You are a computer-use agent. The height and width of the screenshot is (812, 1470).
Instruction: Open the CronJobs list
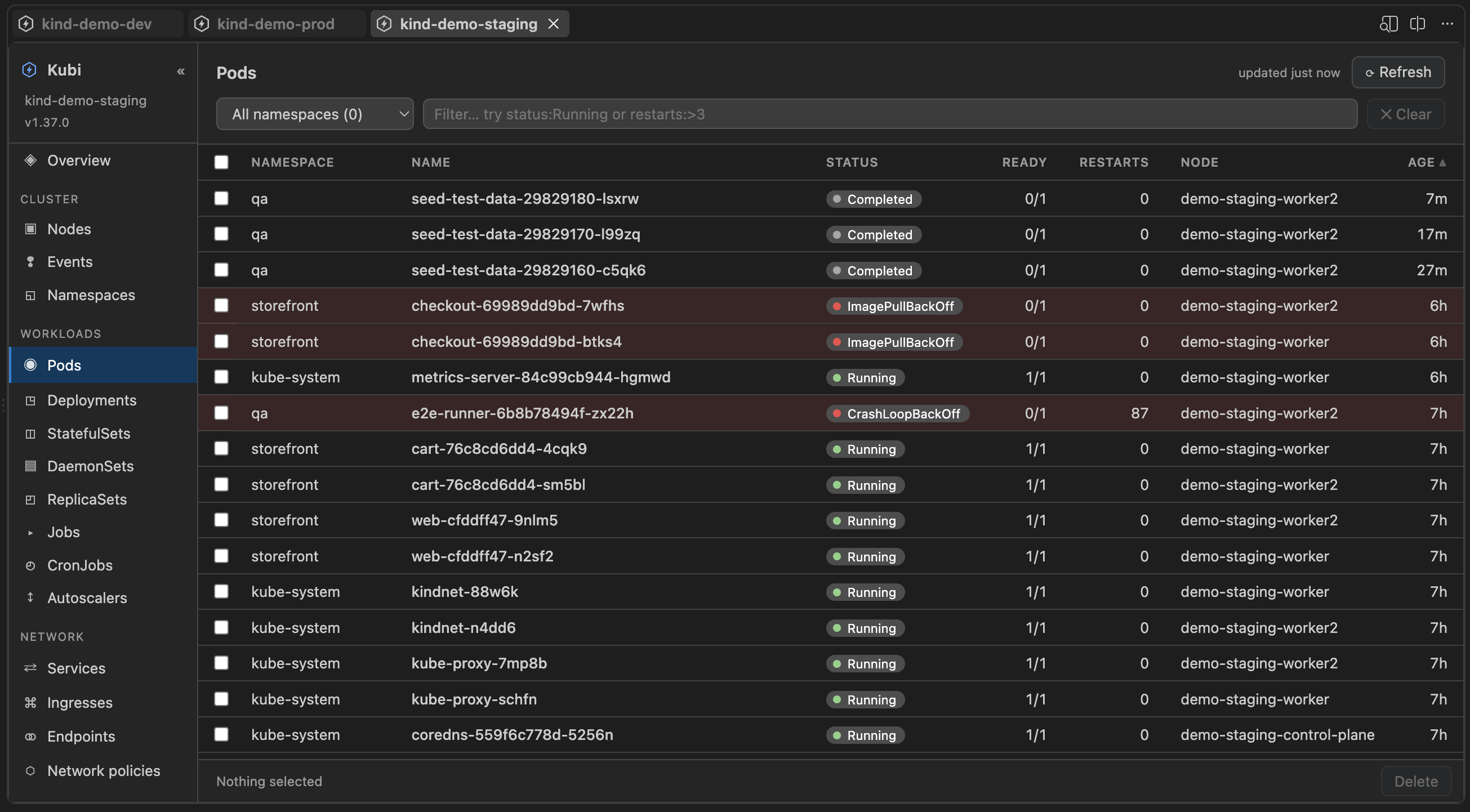pos(103,565)
